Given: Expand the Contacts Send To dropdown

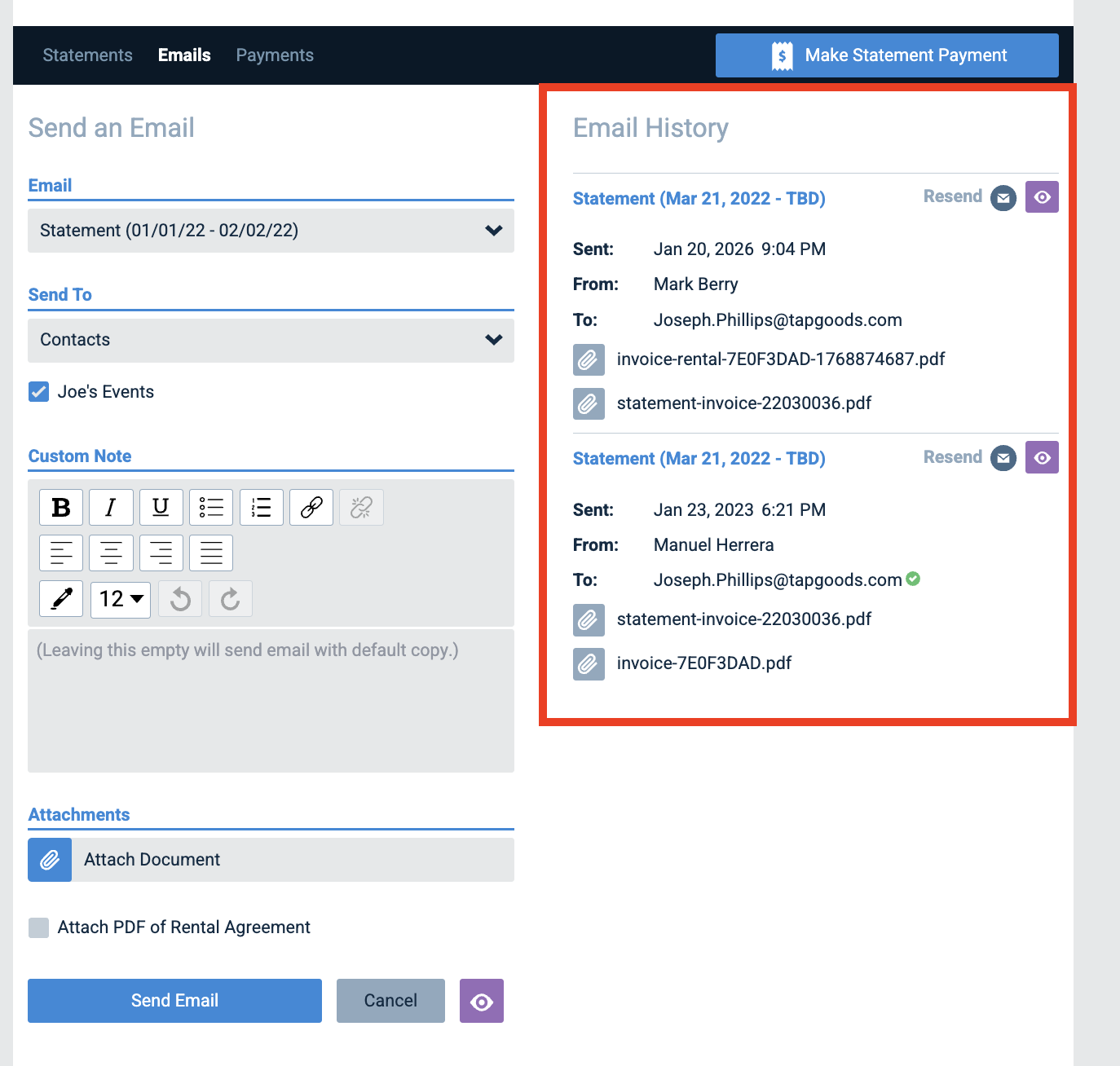Looking at the screenshot, I should [271, 340].
